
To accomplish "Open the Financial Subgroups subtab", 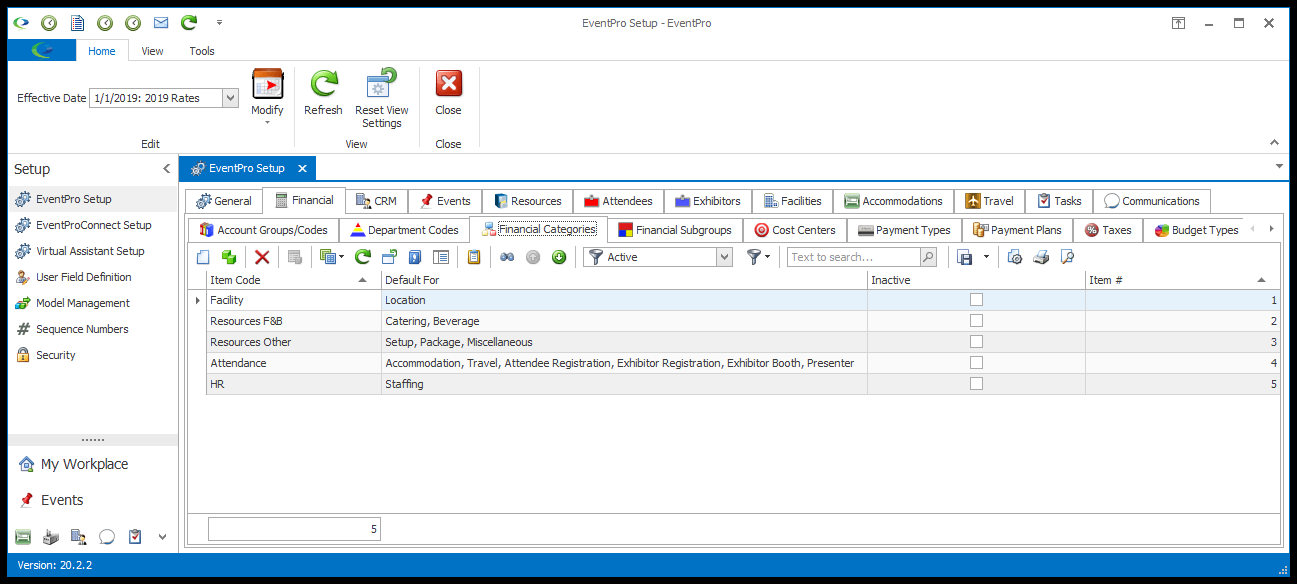I will (675, 230).
